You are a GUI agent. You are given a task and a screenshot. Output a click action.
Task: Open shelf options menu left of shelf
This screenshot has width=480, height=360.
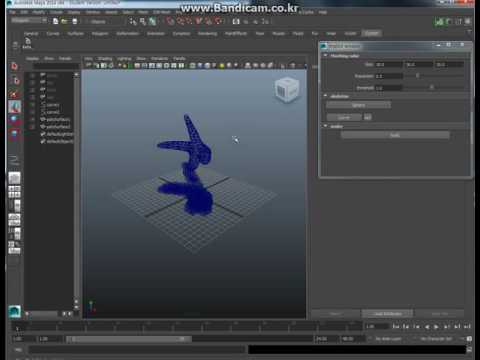(15, 44)
